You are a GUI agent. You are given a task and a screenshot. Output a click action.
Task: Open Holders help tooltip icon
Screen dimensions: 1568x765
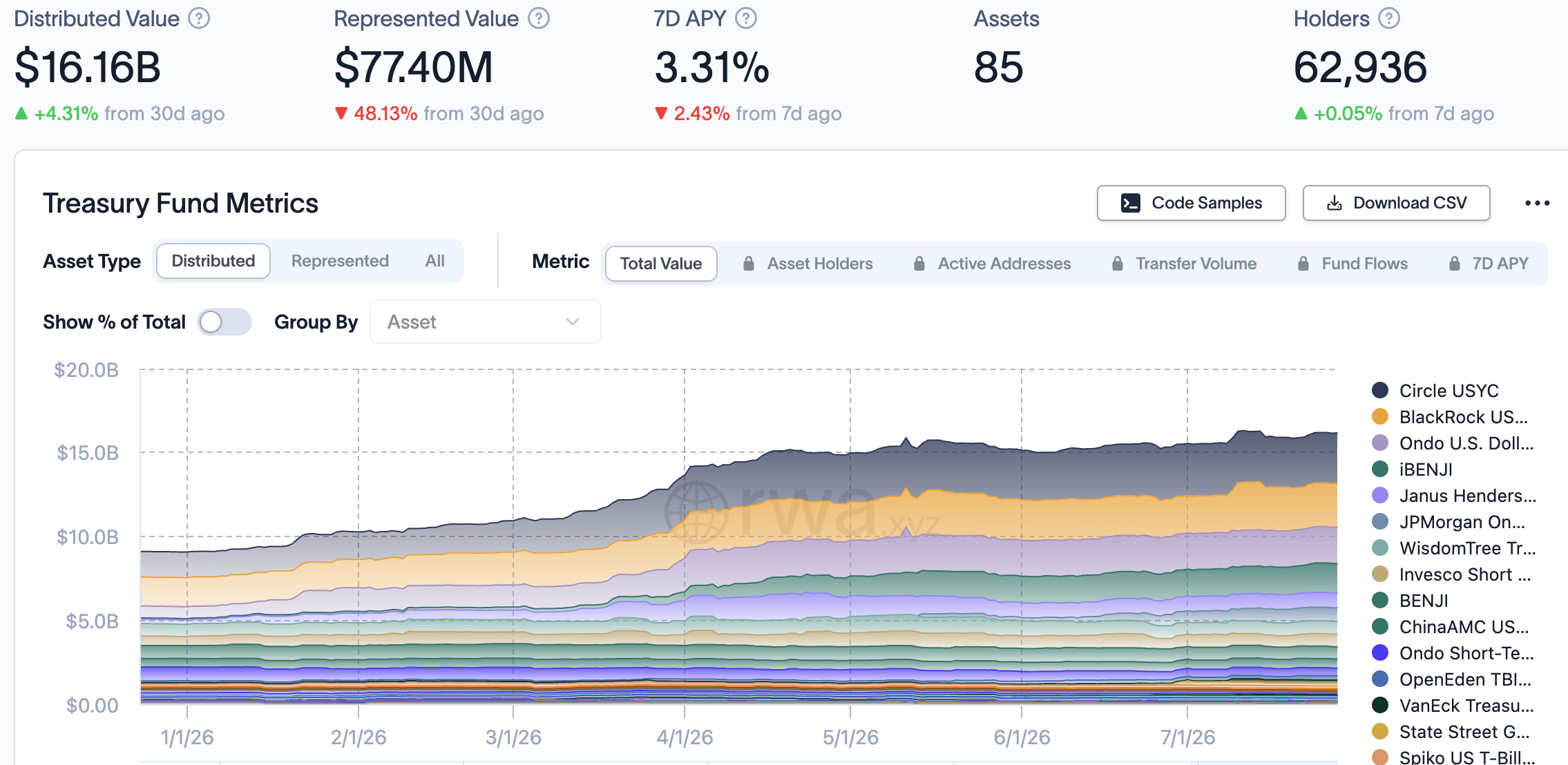pyautogui.click(x=1389, y=19)
